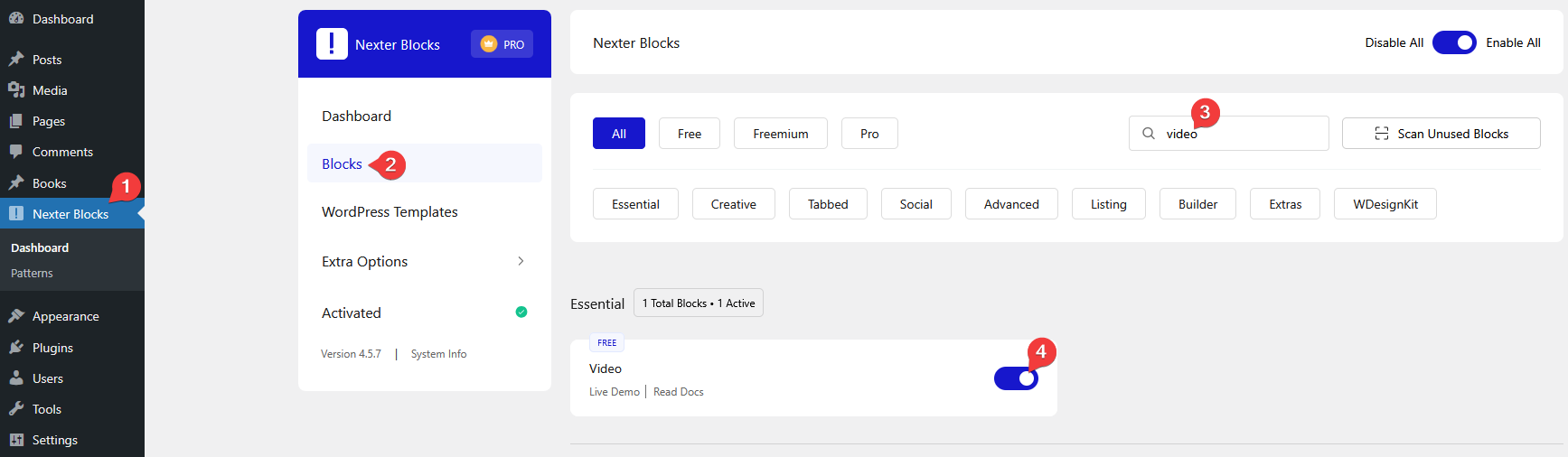
Task: Click the Appearance brush icon
Action: coord(16,316)
